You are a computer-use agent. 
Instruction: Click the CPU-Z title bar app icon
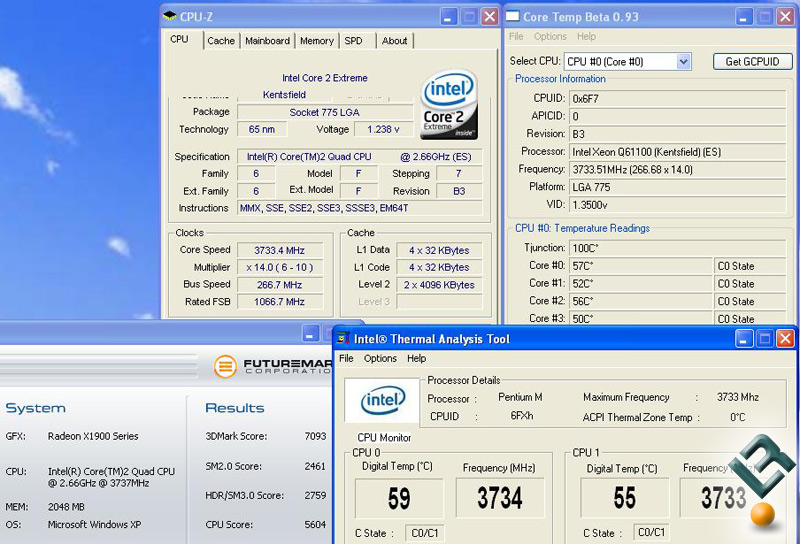[x=170, y=16]
